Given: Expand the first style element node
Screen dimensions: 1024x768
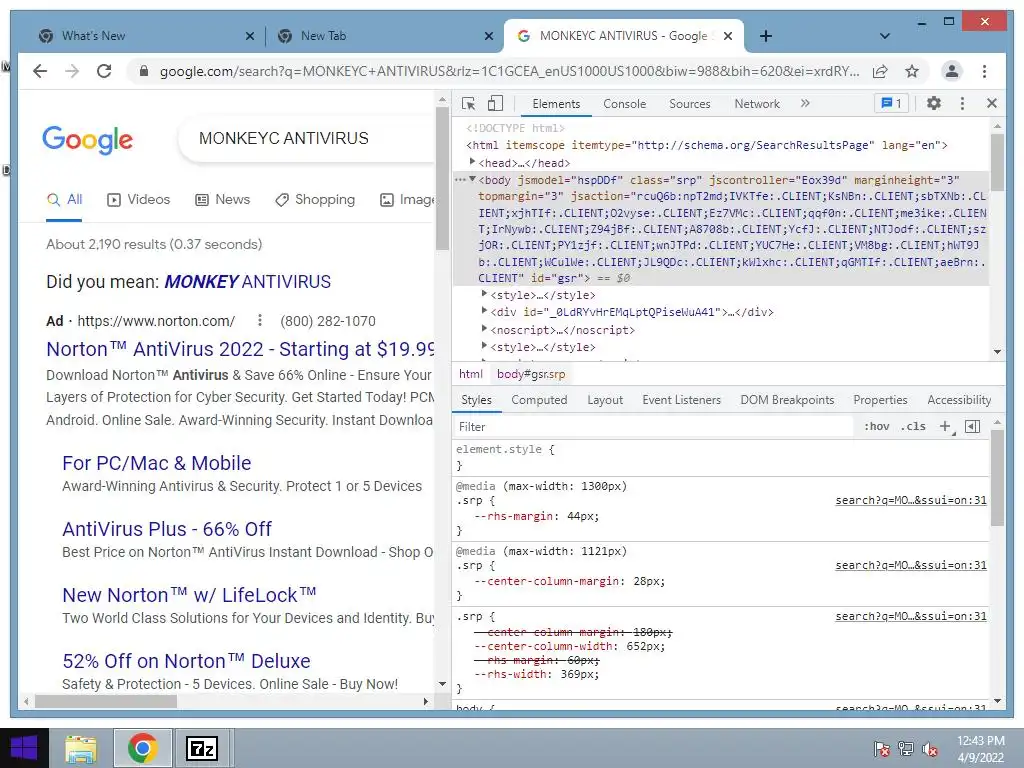Looking at the screenshot, I should 484,295.
